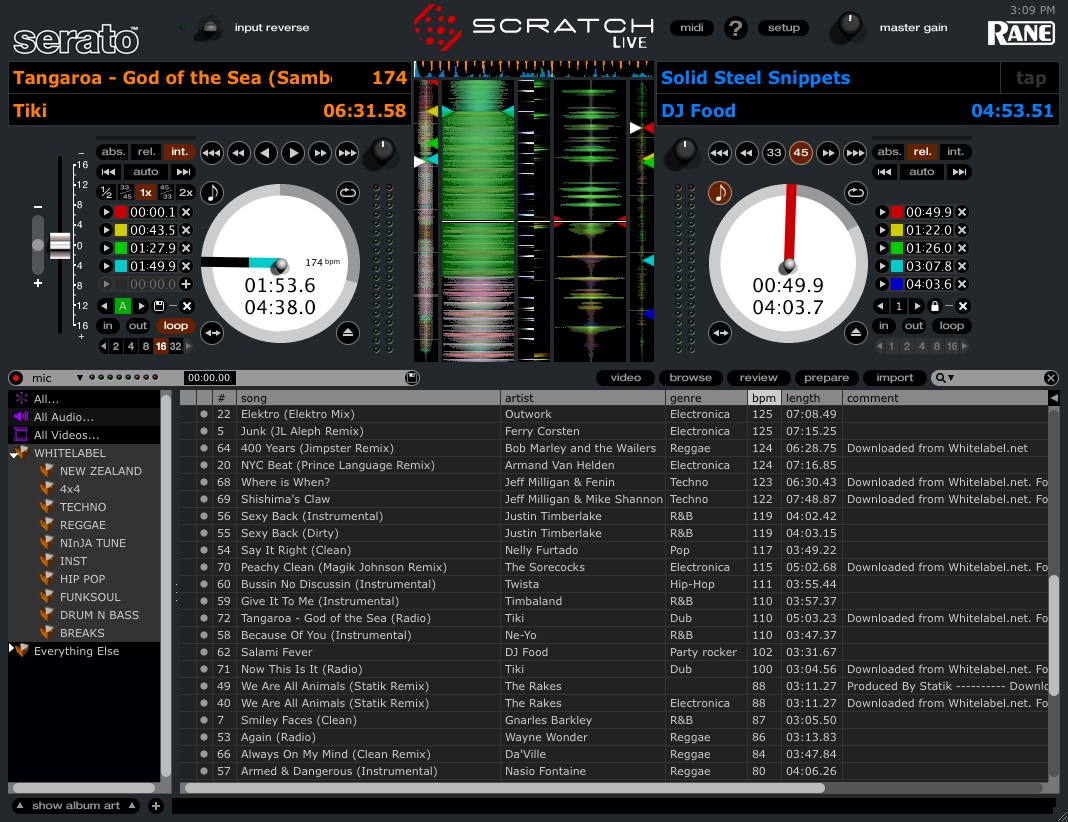The height and width of the screenshot is (822, 1068).
Task: Delete left deck cue 01:27.9
Action: click(186, 248)
